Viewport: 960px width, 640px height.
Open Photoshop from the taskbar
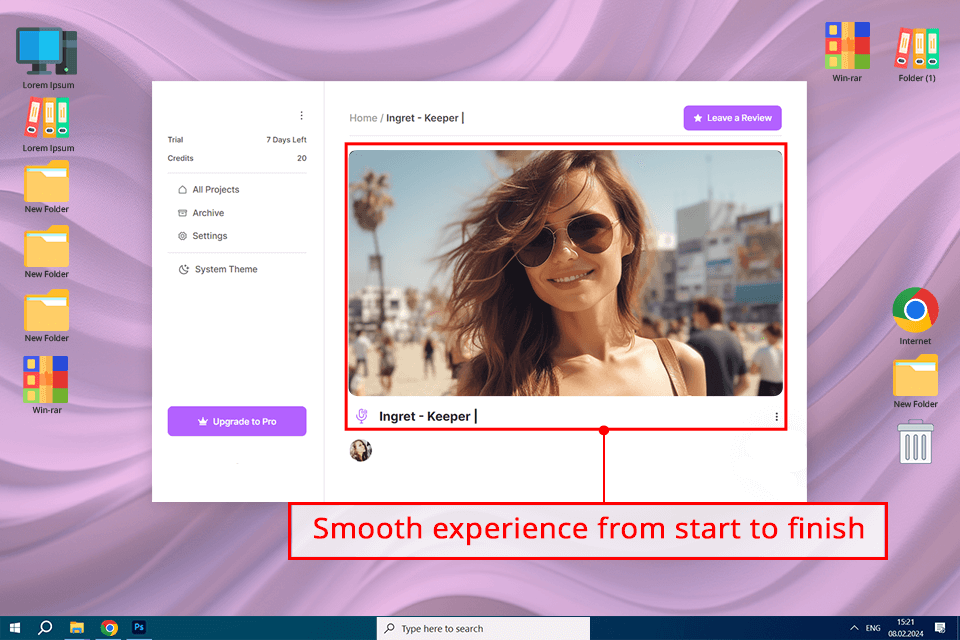(x=139, y=627)
